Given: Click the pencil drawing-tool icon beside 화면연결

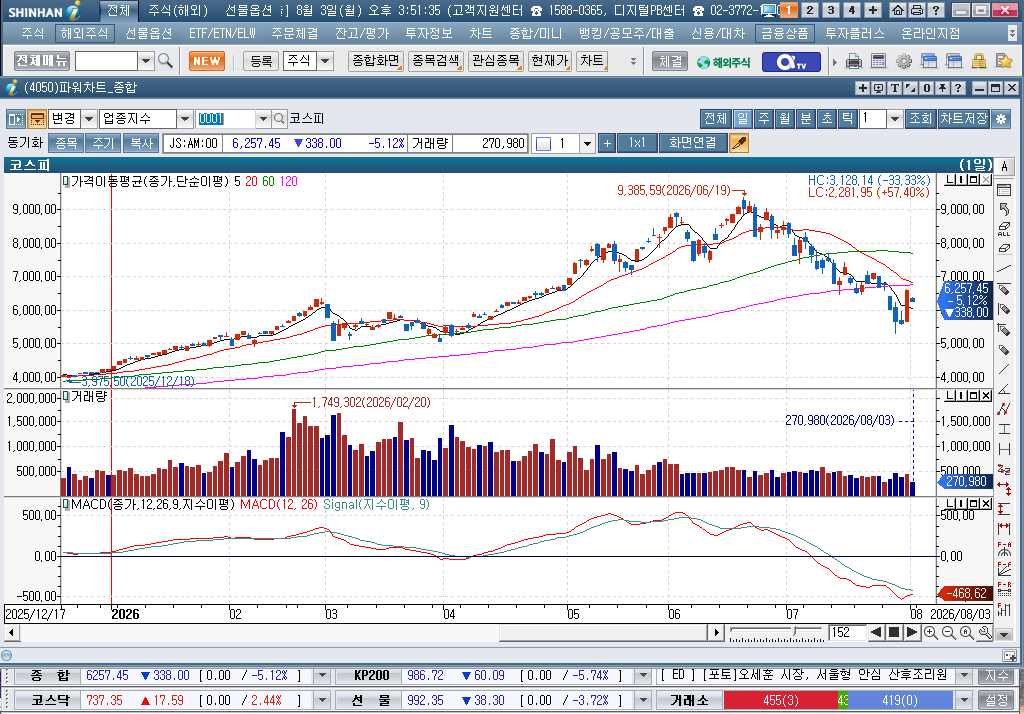Looking at the screenshot, I should [739, 143].
